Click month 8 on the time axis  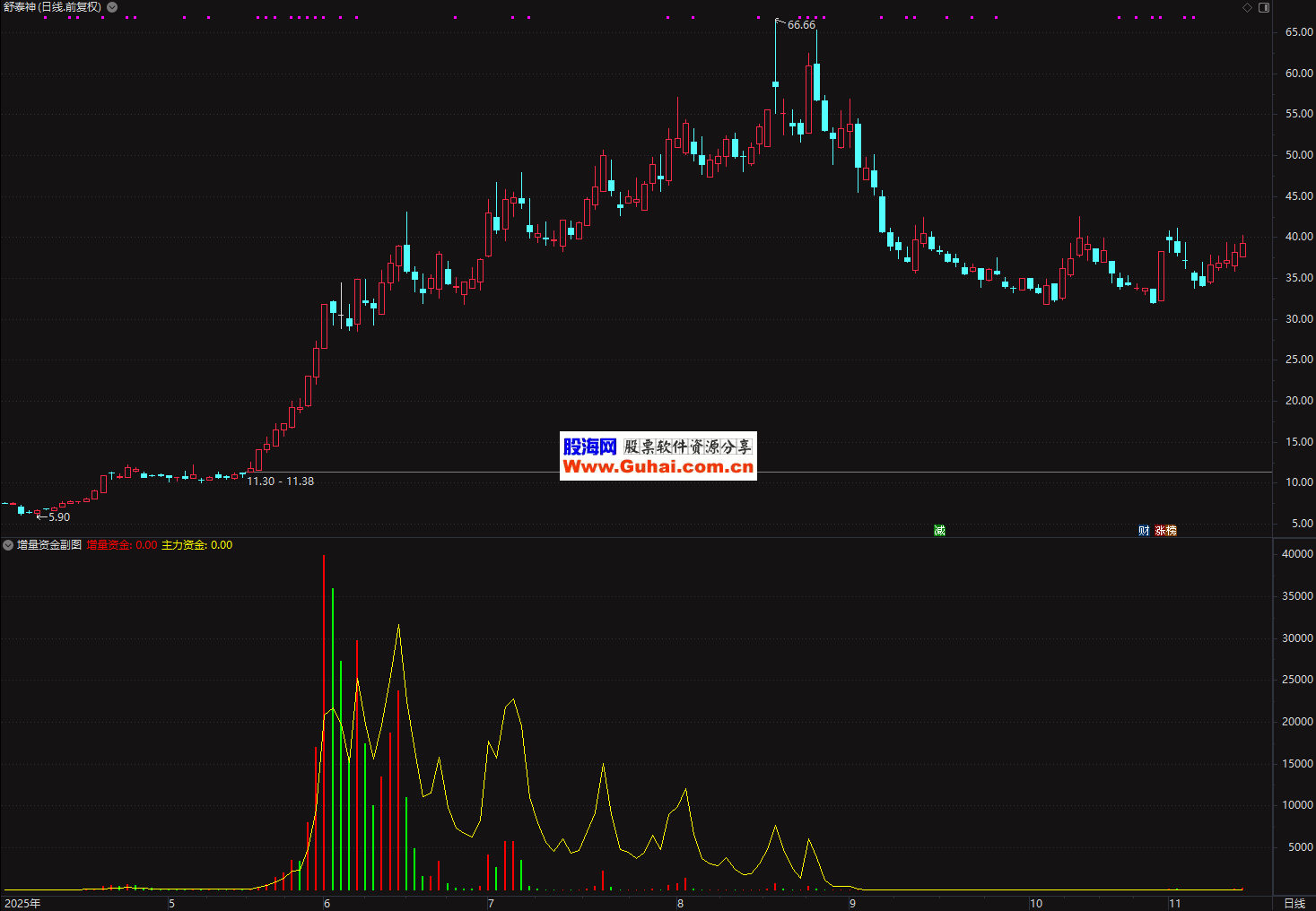tap(680, 903)
